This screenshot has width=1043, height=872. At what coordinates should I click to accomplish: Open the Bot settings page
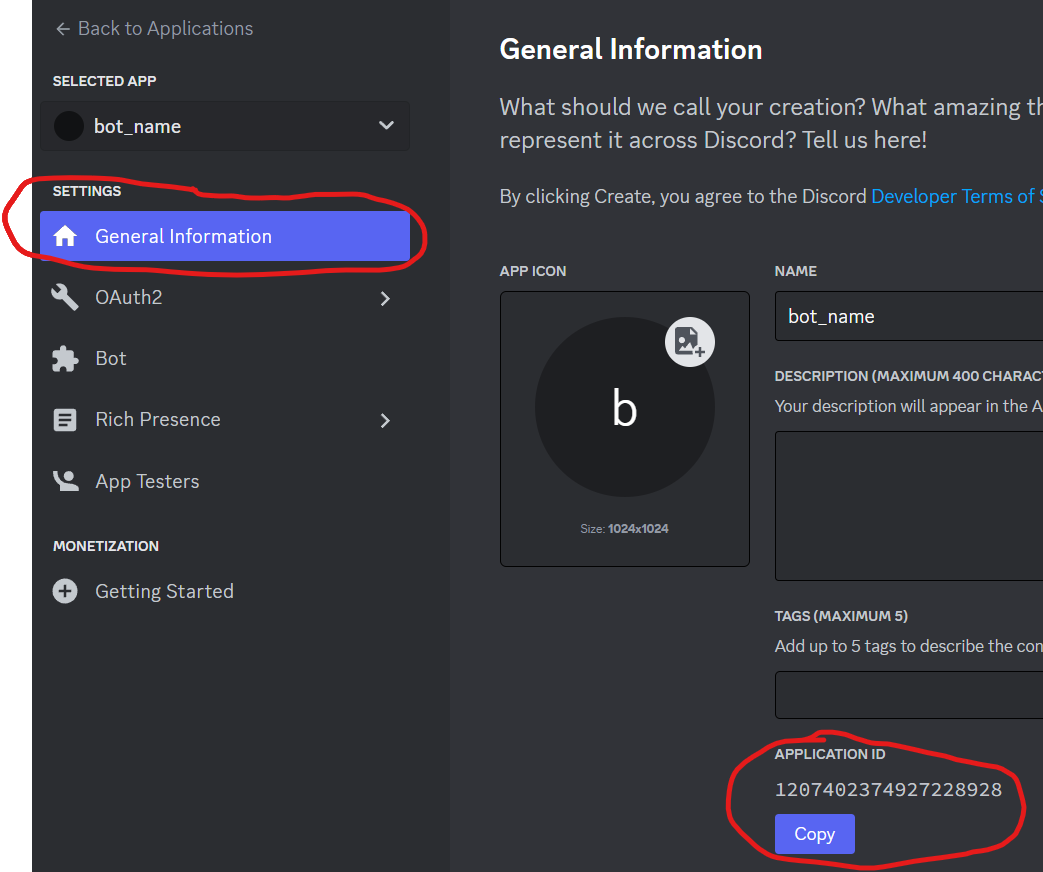coord(225,359)
